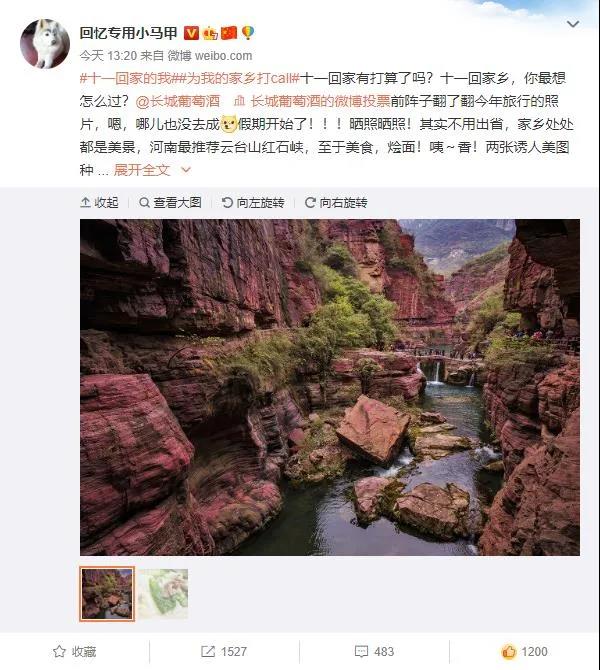The width and height of the screenshot is (600, 670).
Task: Click the user avatar dog photo
Action: 45,44
